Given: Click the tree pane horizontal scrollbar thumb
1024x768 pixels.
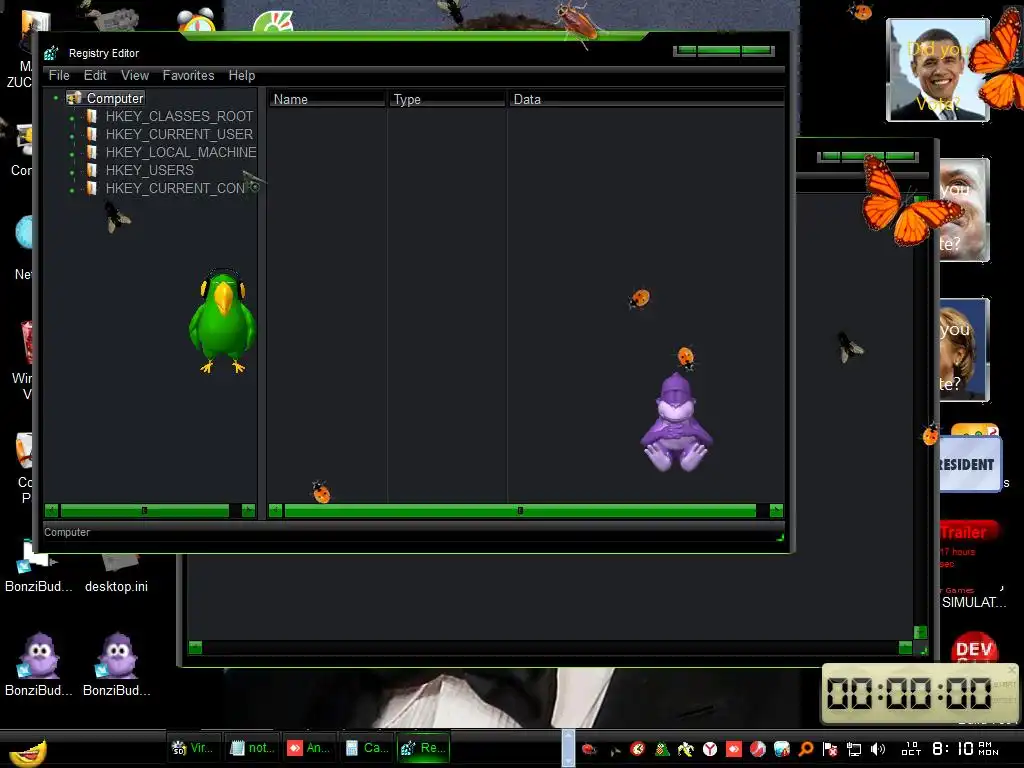Looking at the screenshot, I should click(x=144, y=511).
